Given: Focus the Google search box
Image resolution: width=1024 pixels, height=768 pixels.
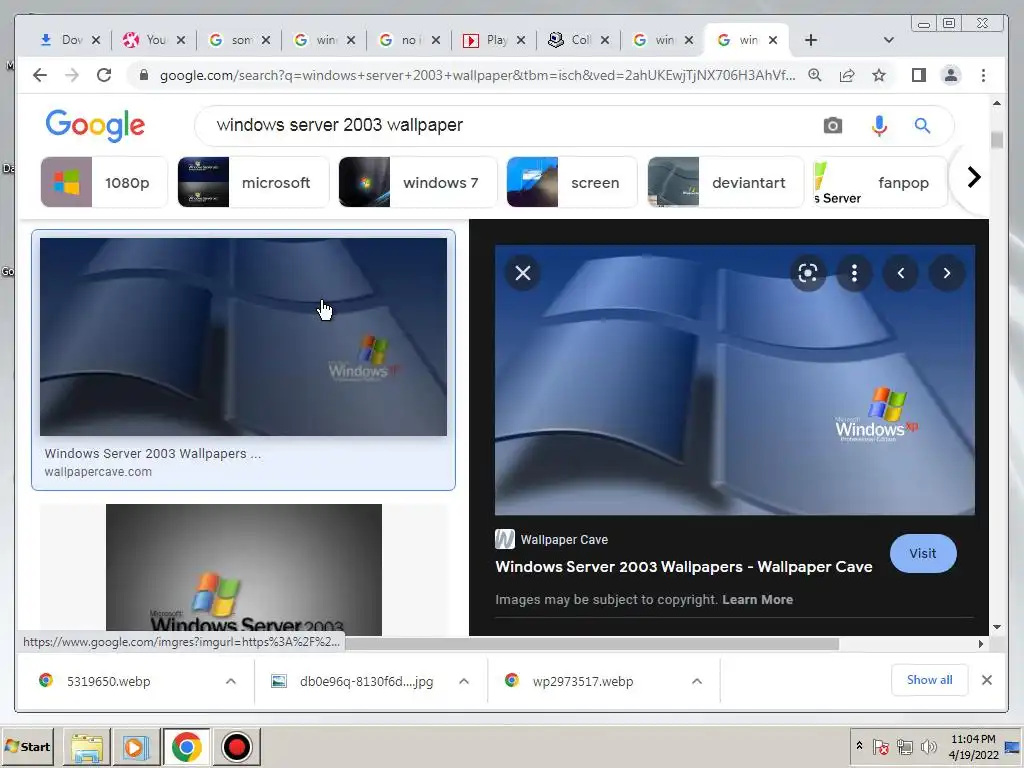Looking at the screenshot, I should coord(509,125).
